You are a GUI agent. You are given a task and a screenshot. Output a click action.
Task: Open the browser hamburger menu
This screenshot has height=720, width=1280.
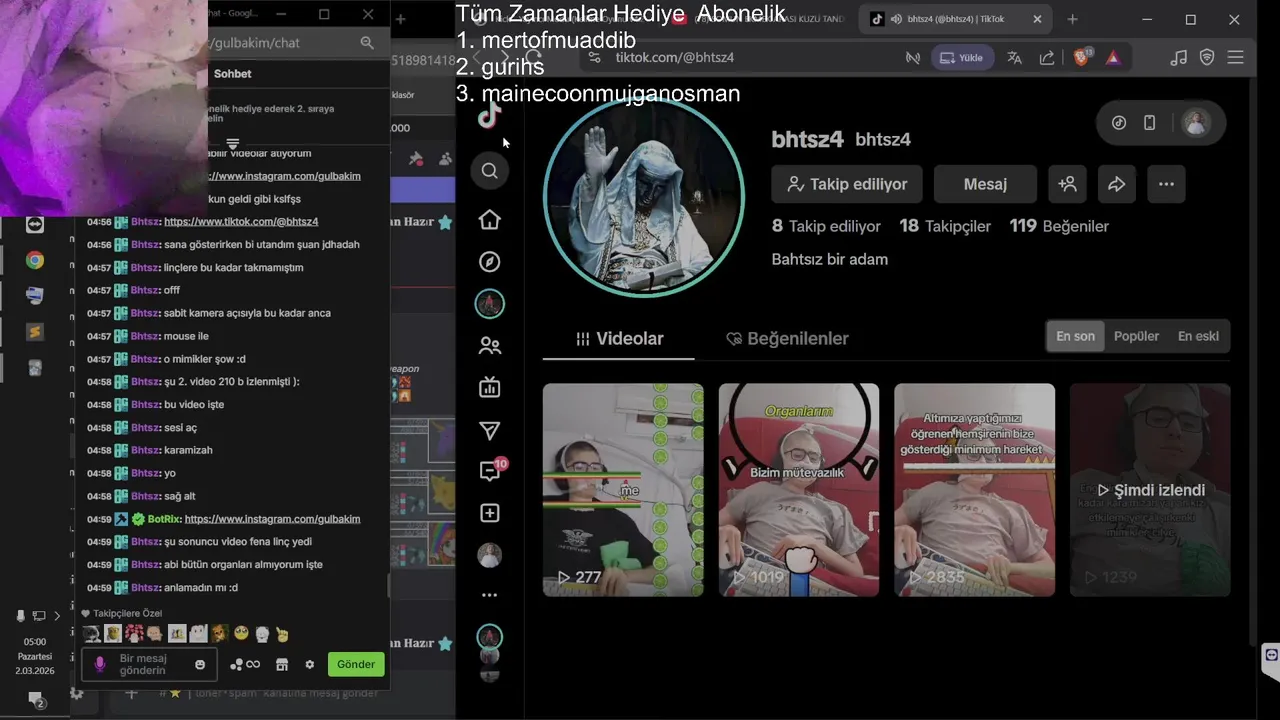pos(1236,58)
